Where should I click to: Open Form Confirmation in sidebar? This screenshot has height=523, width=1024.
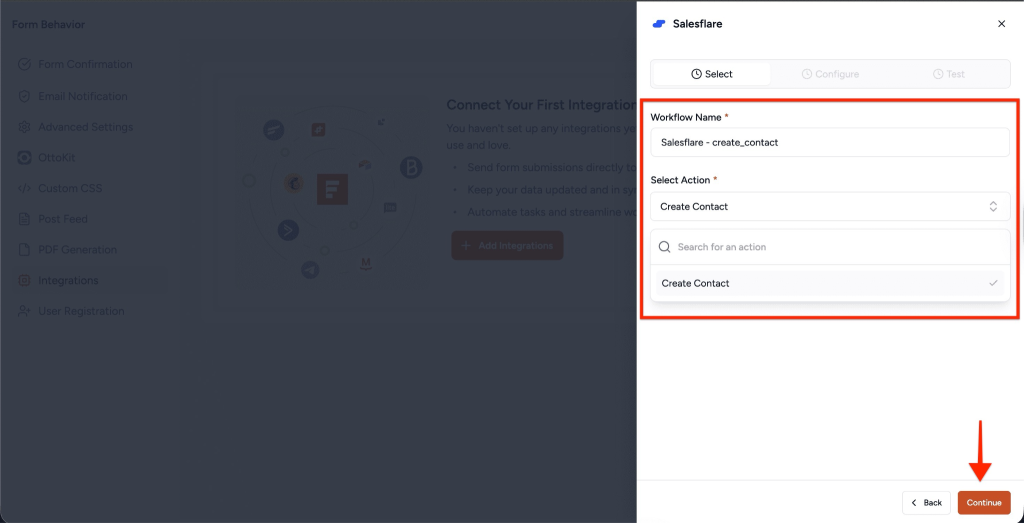(x=84, y=64)
